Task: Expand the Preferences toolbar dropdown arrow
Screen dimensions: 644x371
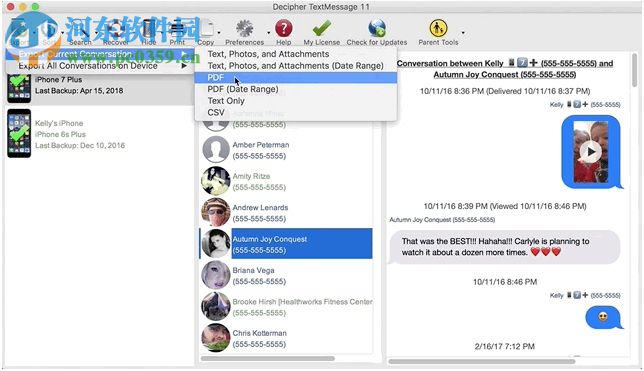Action: pos(268,33)
